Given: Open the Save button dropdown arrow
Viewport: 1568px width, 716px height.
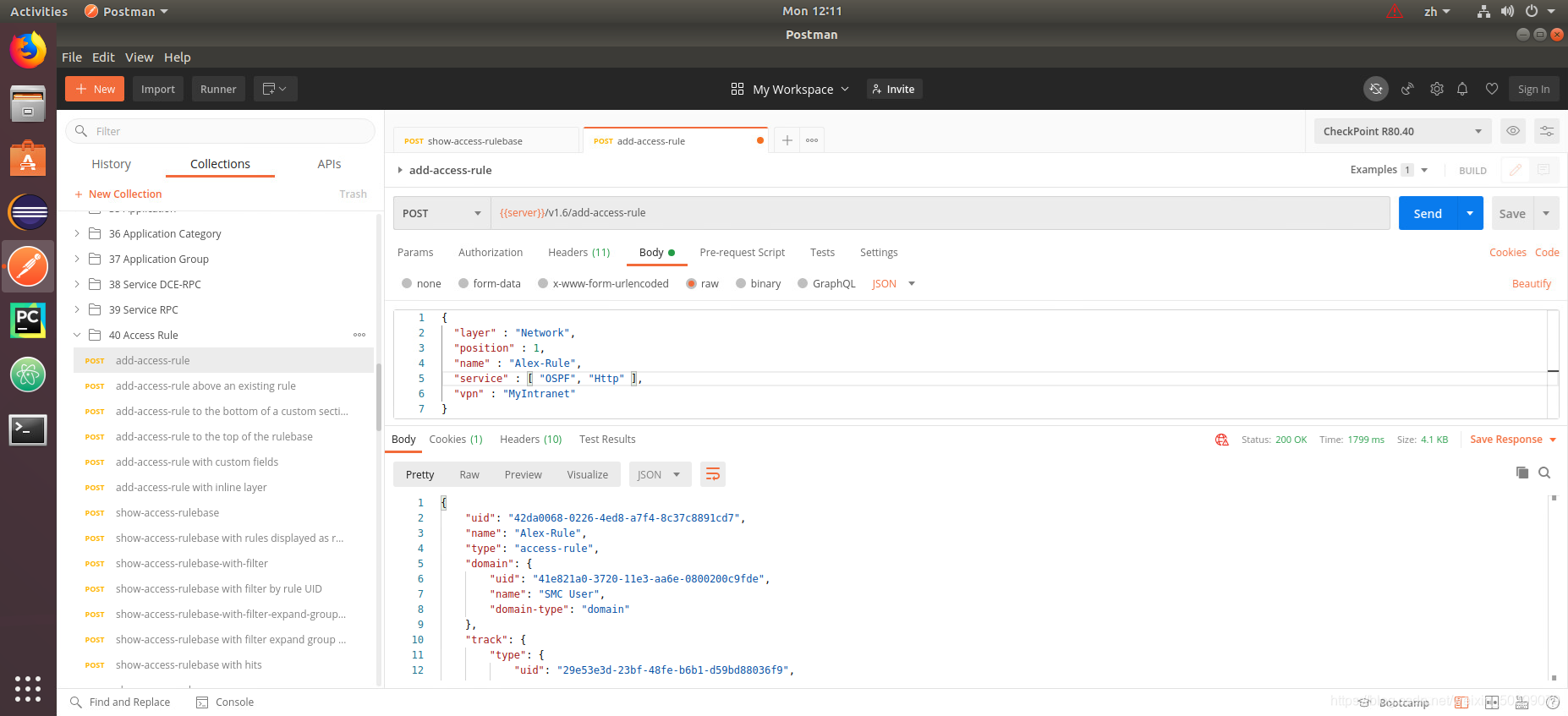Looking at the screenshot, I should pos(1546,213).
